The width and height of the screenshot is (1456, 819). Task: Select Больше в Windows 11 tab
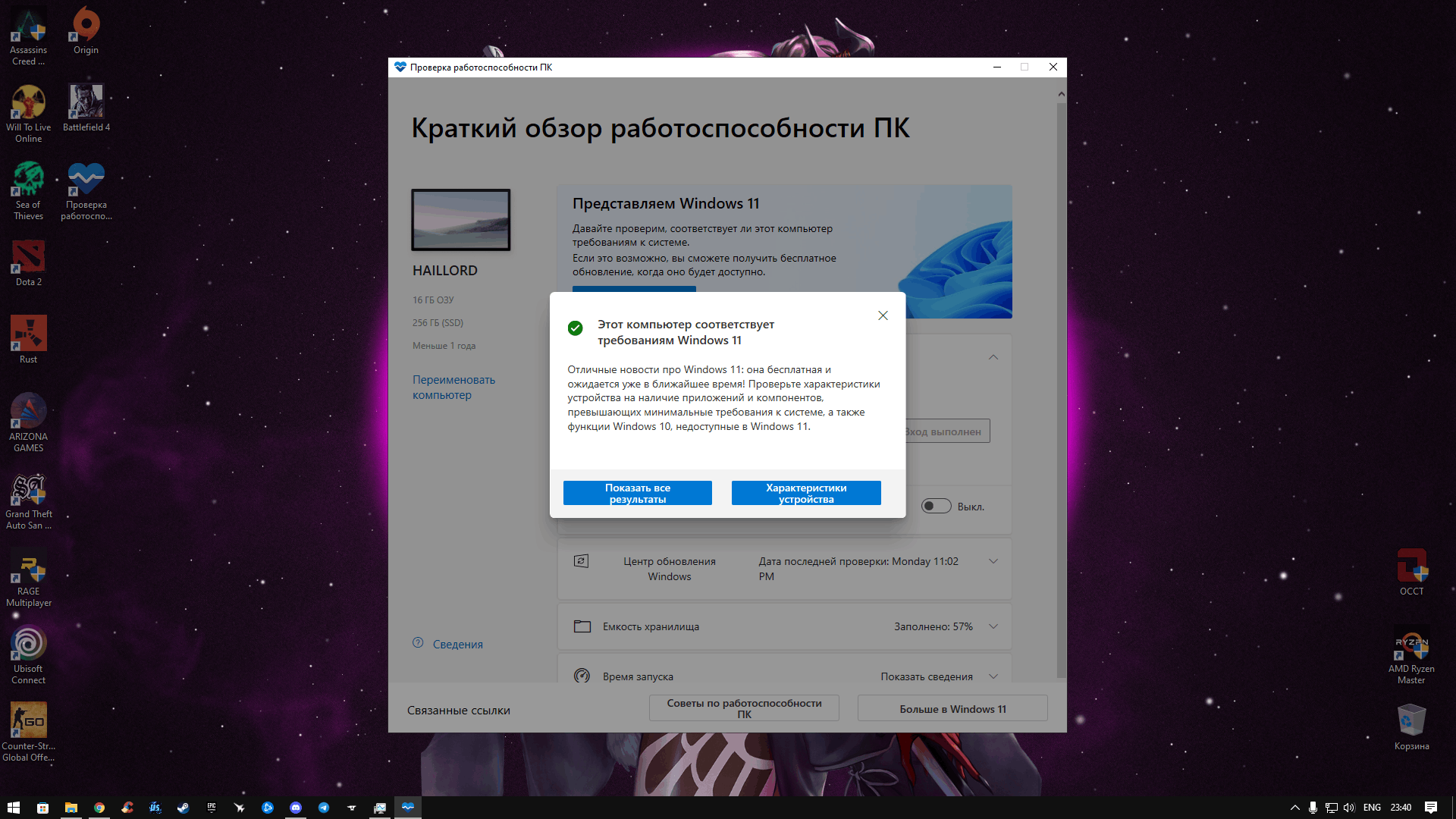951,709
